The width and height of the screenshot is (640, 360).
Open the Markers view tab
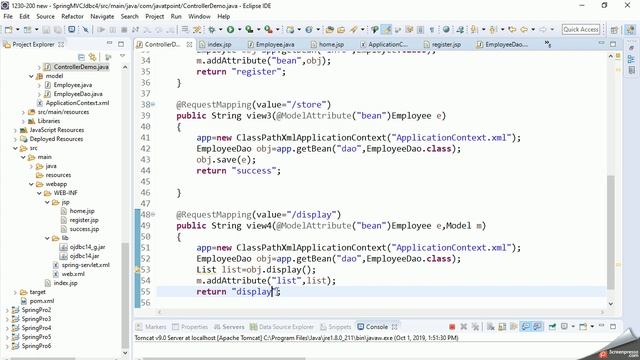pos(151,327)
